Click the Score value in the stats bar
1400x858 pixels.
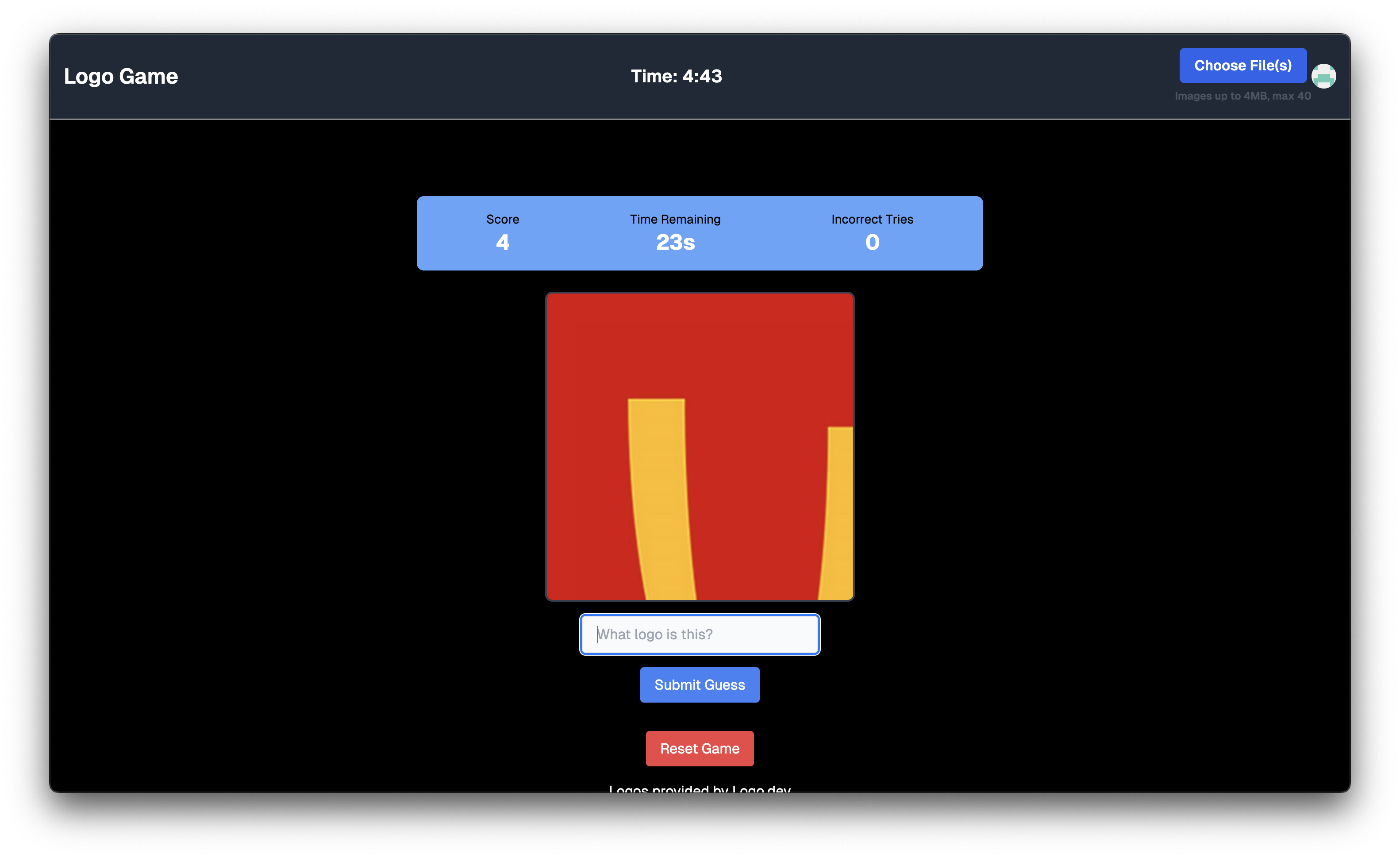coord(502,242)
